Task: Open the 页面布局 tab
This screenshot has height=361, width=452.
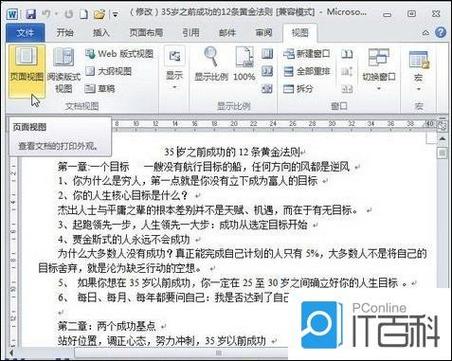Action: click(146, 33)
